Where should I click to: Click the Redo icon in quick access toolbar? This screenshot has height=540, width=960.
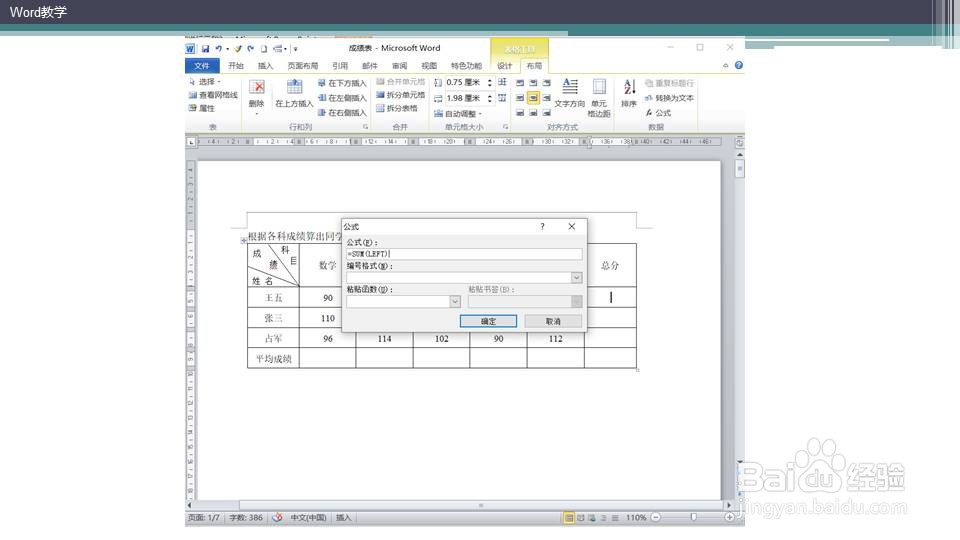[250, 48]
